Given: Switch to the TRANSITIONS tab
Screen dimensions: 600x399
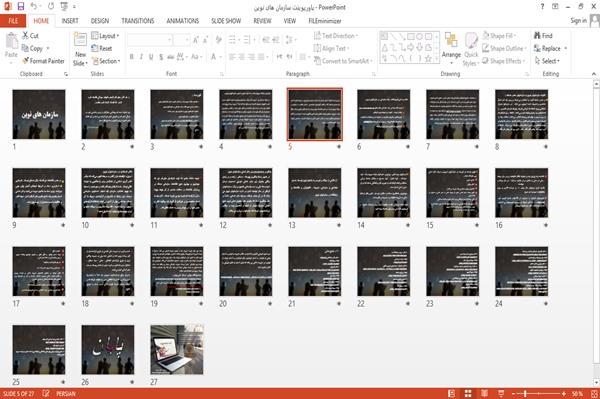Looking at the screenshot, I should (138, 21).
